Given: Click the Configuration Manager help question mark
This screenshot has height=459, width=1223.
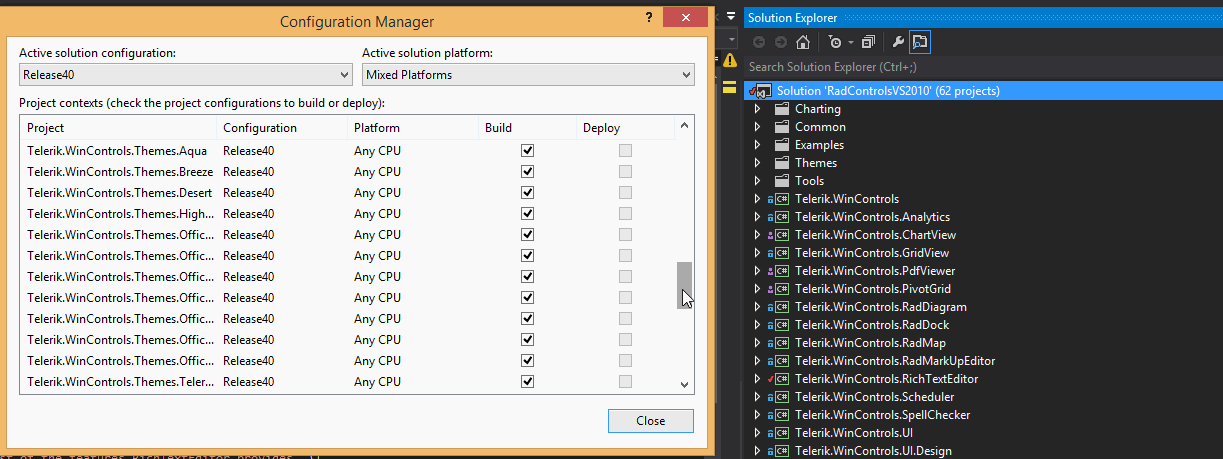Looking at the screenshot, I should (649, 18).
